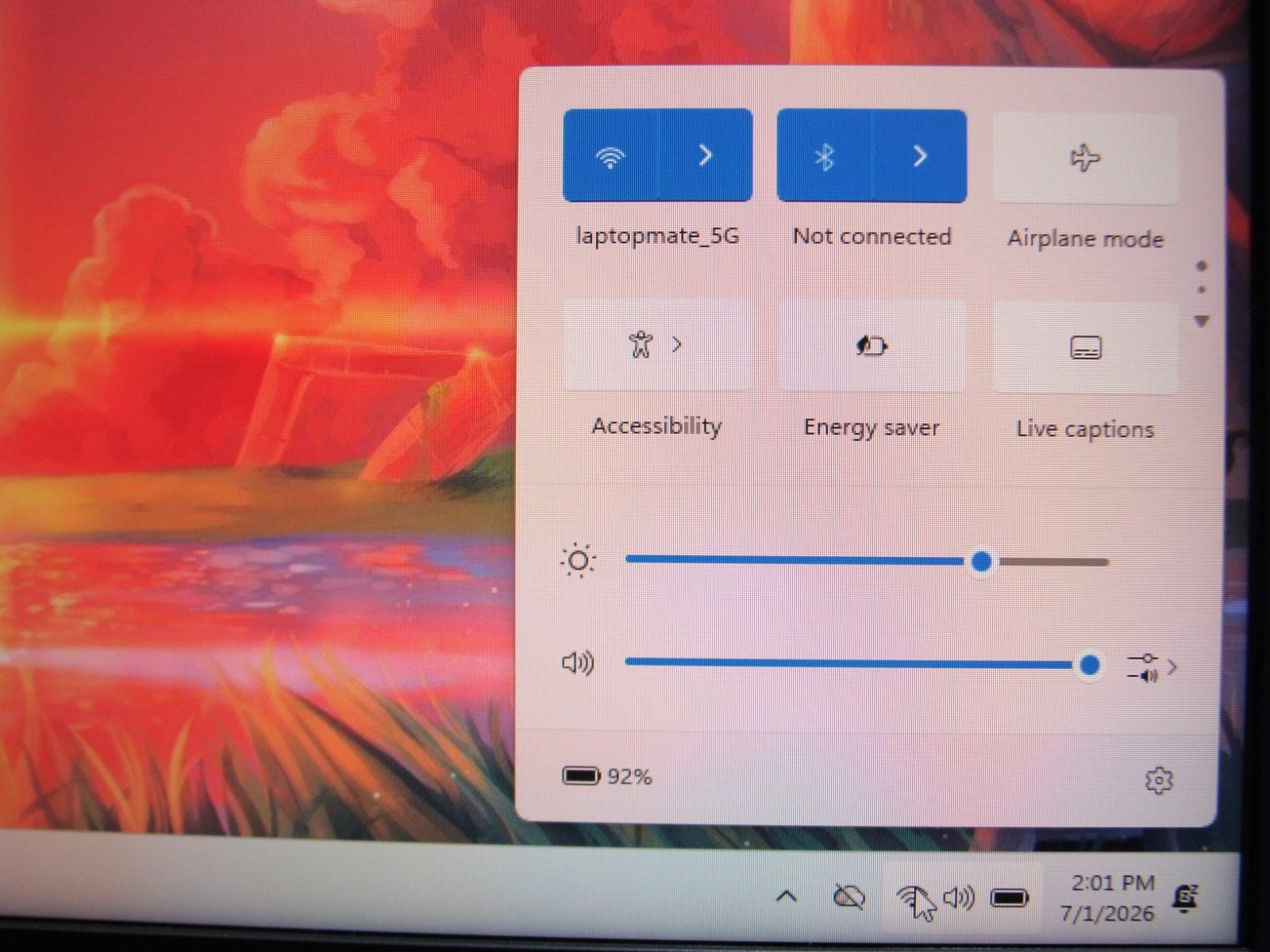This screenshot has height=952, width=1270.
Task: Toggle Wi-Fi off using the Wi-Fi button
Action: (610, 156)
